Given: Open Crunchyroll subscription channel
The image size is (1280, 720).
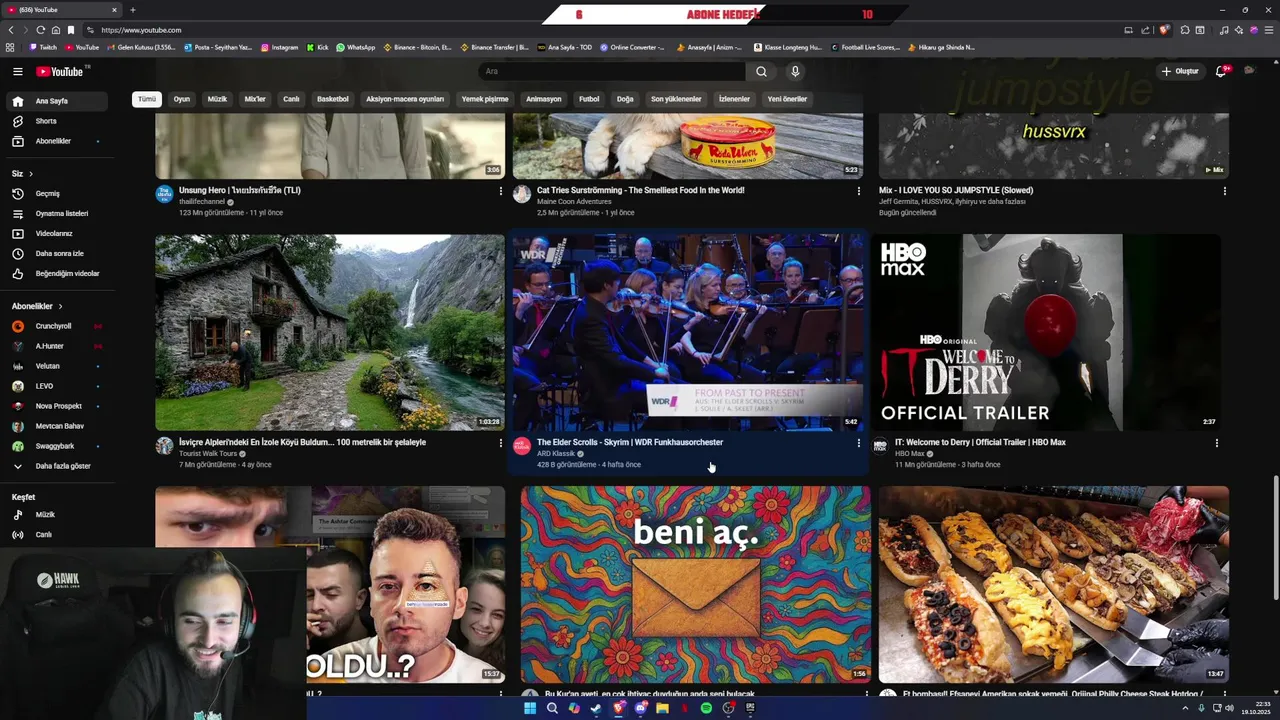Looking at the screenshot, I should 58,326.
